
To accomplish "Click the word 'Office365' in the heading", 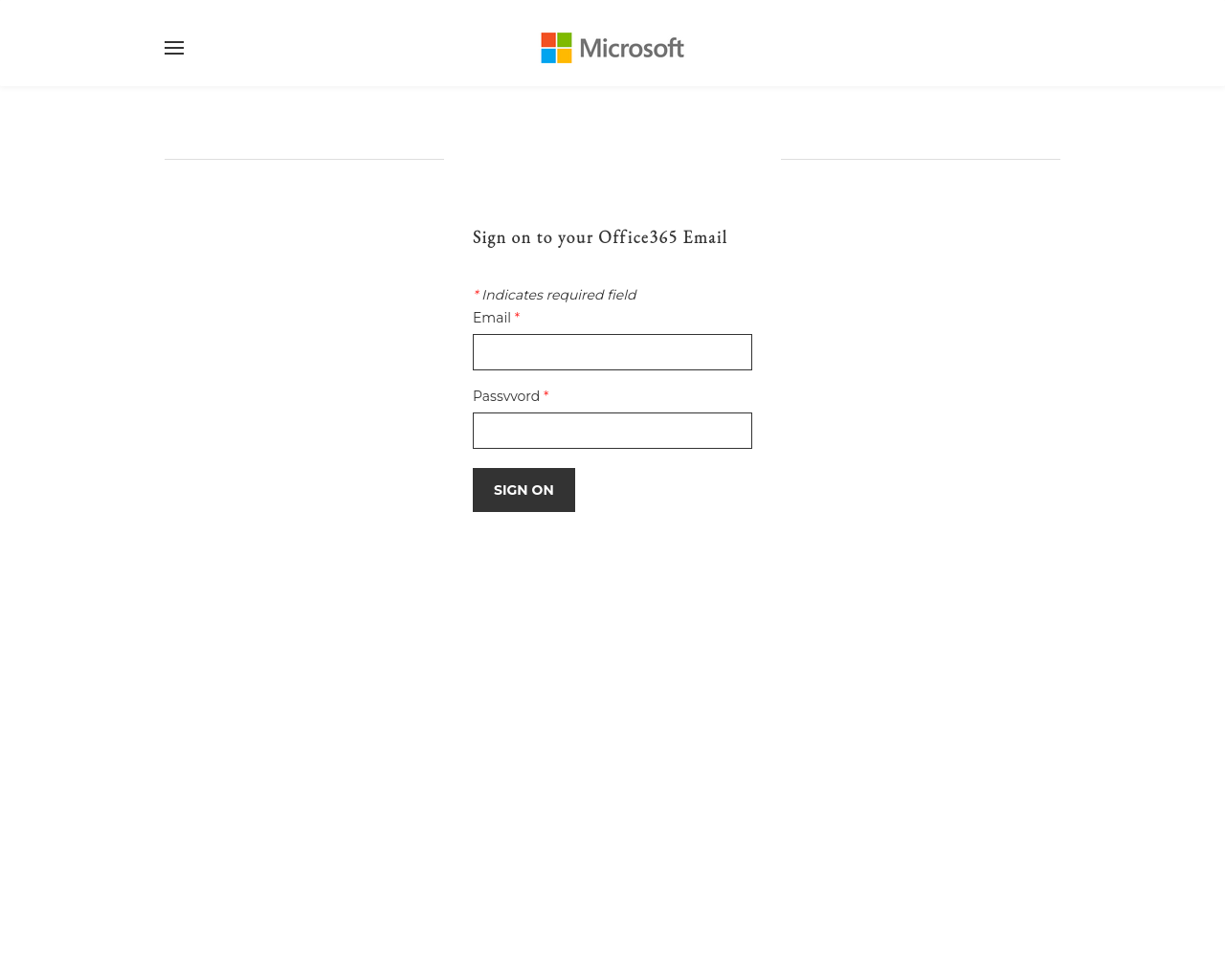I will 637,237.
